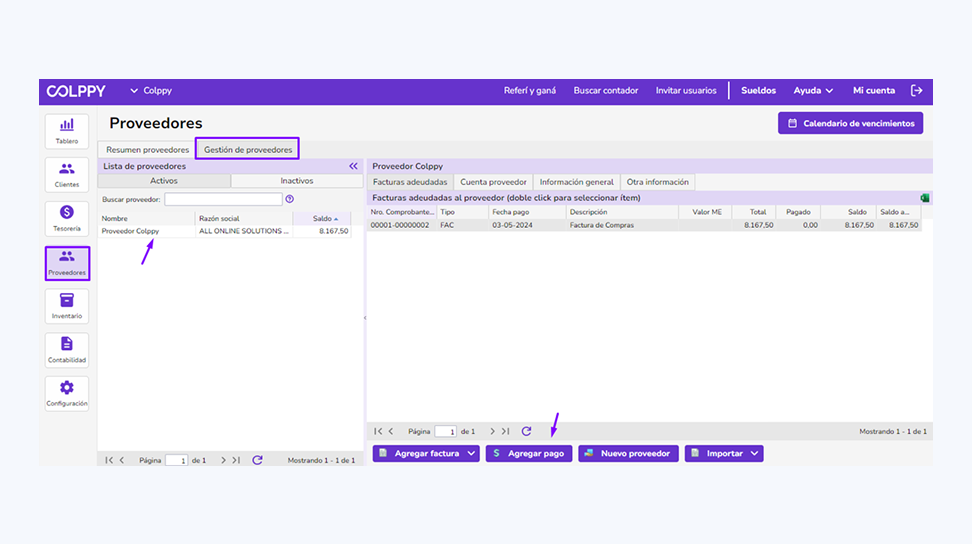Click the Colppy logo

[x=76, y=91]
